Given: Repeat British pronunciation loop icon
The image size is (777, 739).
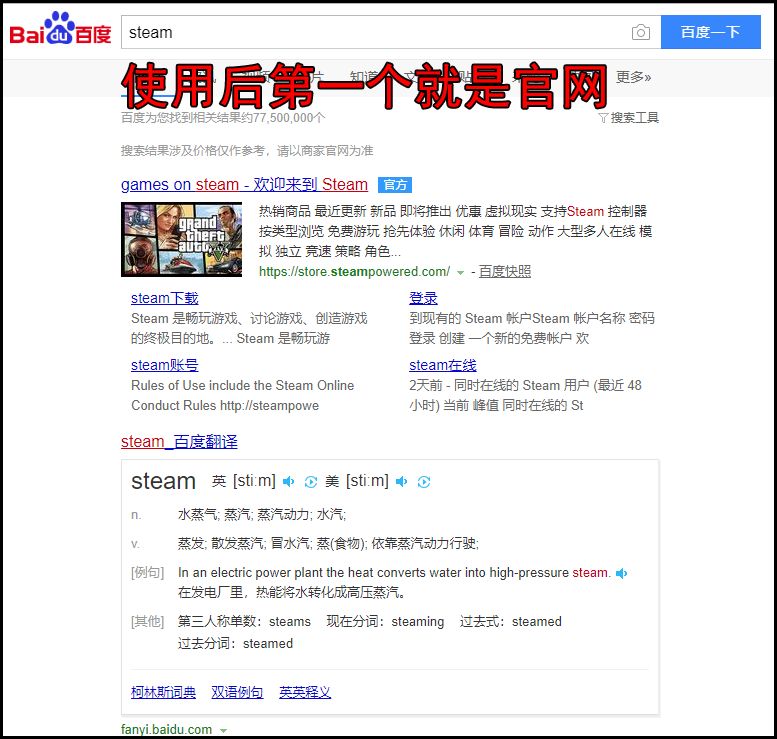Looking at the screenshot, I should coord(311,482).
